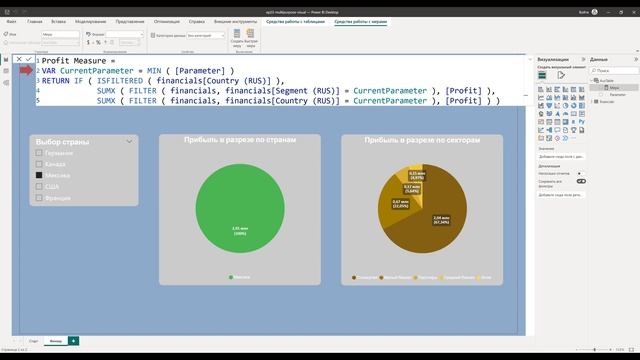The width and height of the screenshot is (640, 360).
Task: Collapse the ribbon with the chevron
Action: tap(637, 51)
